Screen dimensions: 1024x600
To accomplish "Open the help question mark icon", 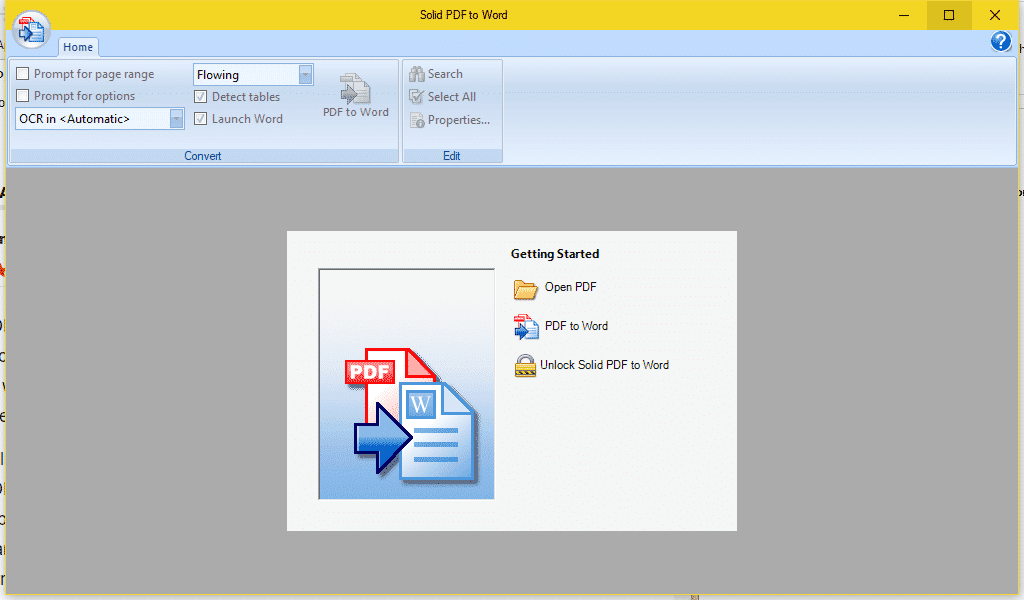I will tap(1000, 42).
